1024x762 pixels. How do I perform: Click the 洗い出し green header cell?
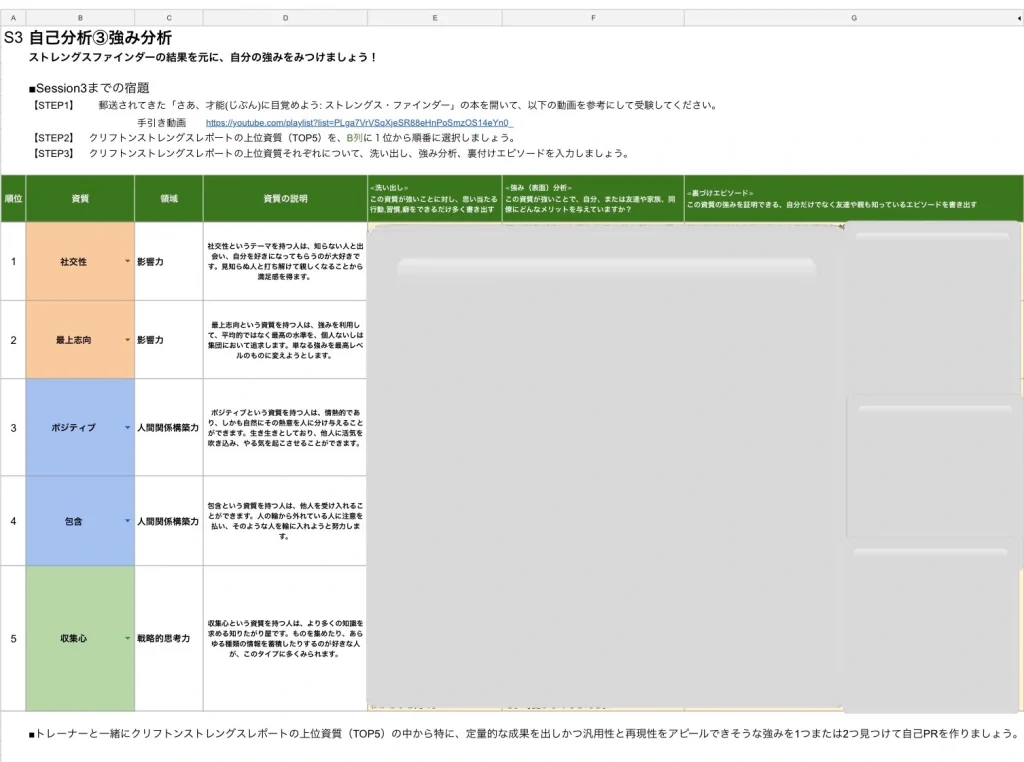coord(434,199)
